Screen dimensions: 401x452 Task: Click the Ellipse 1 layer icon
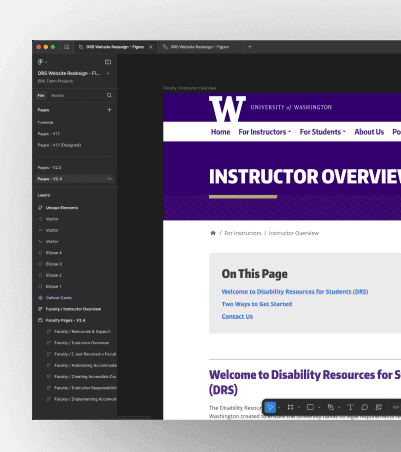40,286
